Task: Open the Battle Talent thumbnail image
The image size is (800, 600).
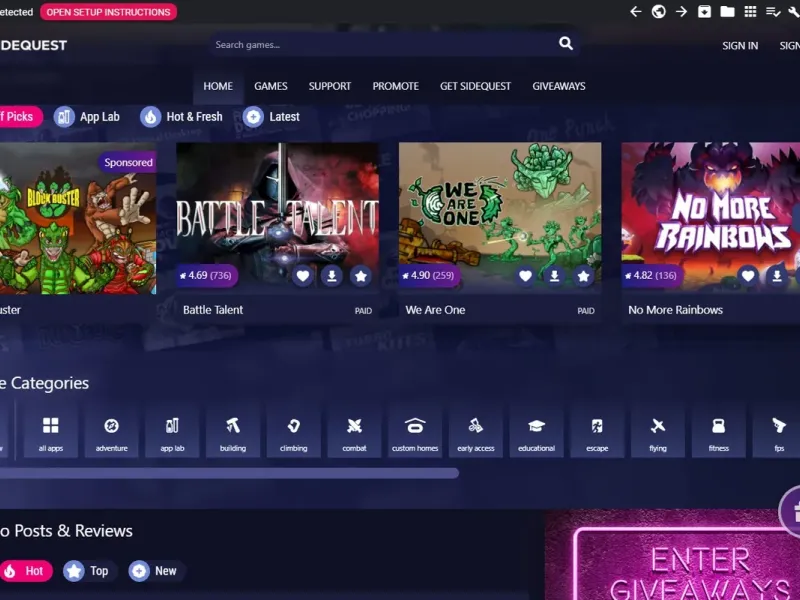Action: coord(278,218)
